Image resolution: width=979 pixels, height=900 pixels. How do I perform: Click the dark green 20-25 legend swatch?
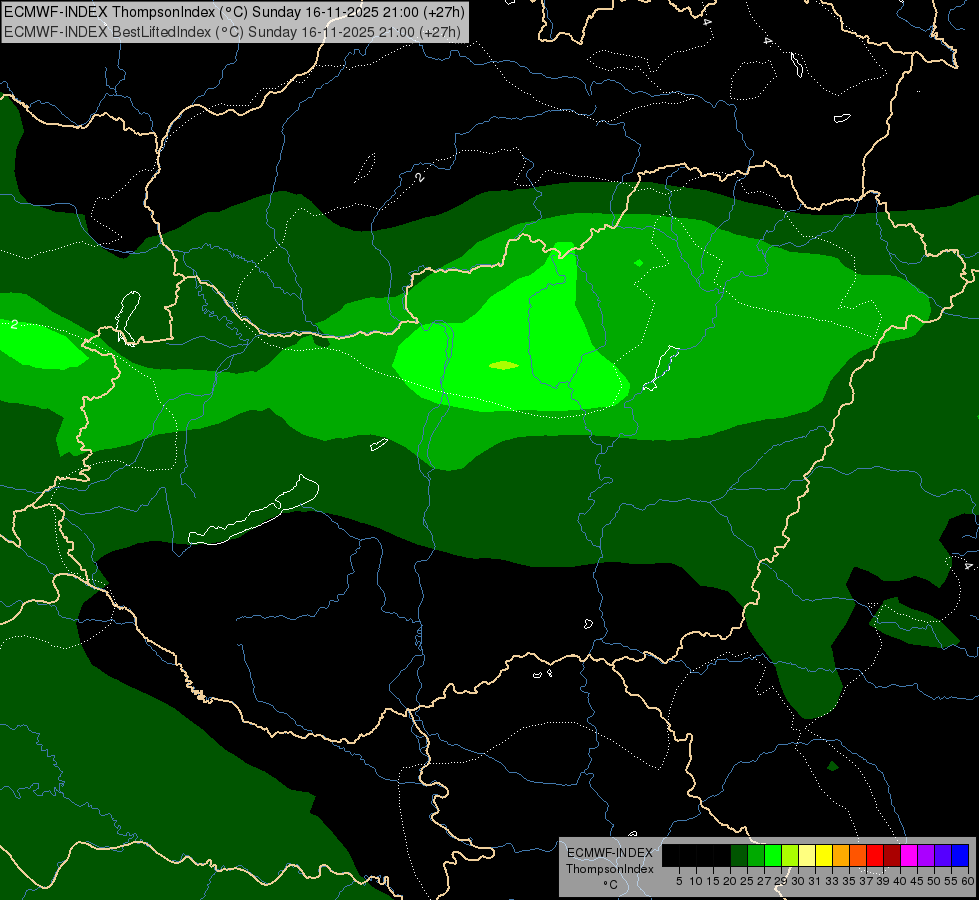pos(739,855)
